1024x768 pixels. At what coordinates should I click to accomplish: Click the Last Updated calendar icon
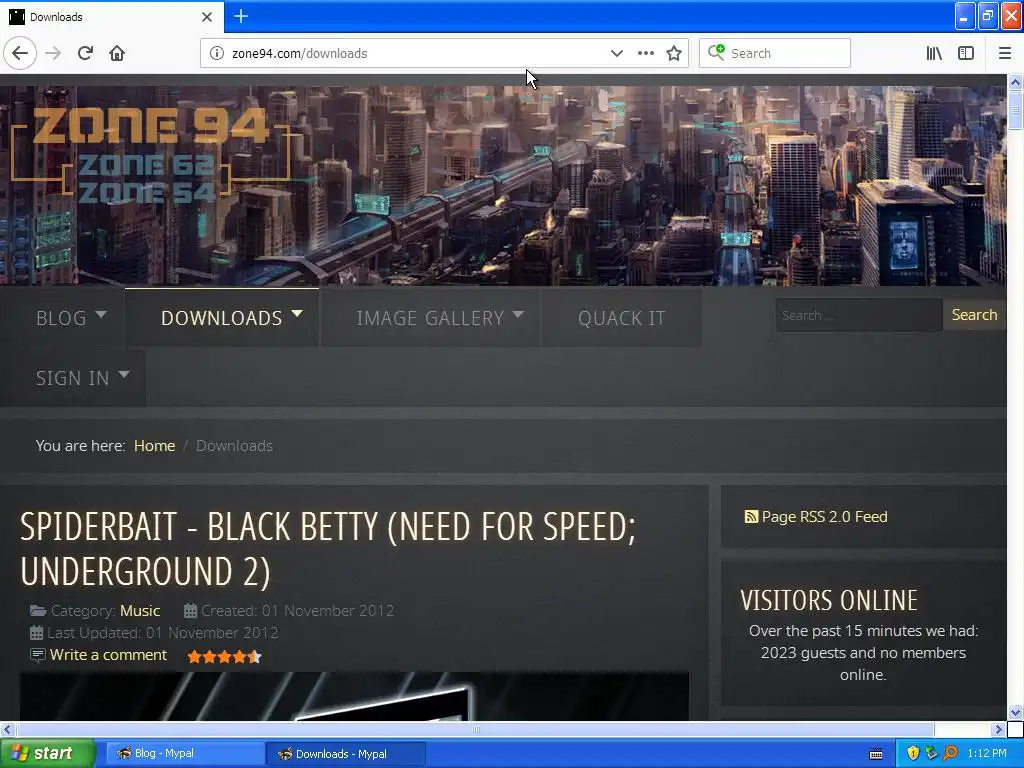pyautogui.click(x=37, y=633)
